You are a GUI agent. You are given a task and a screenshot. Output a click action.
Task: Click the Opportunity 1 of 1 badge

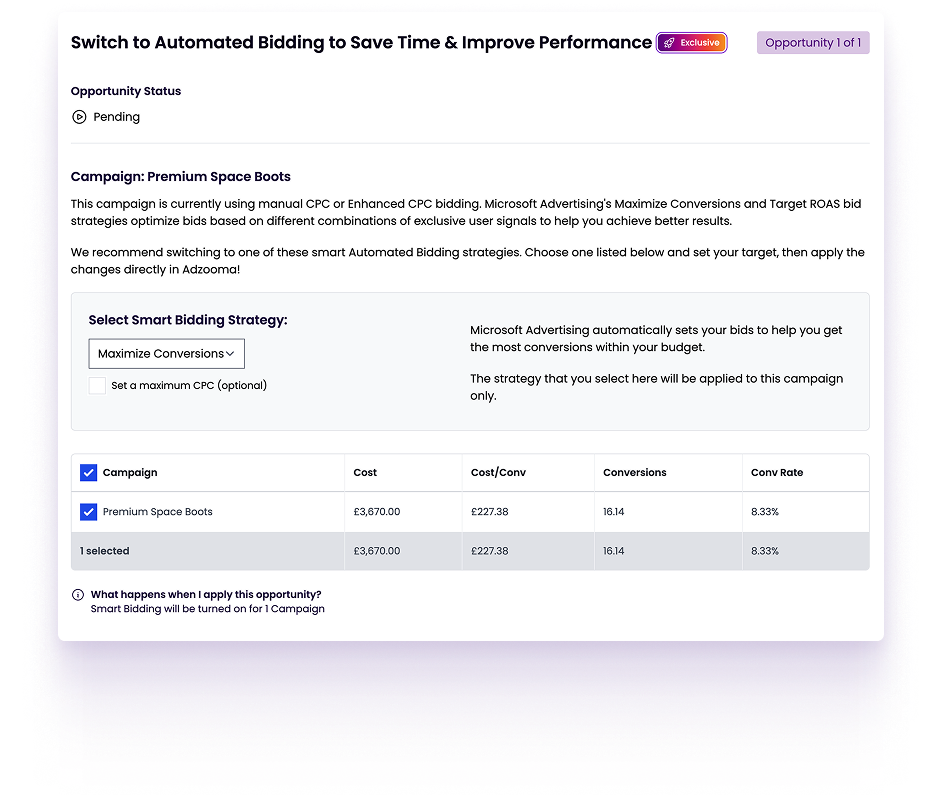(813, 43)
